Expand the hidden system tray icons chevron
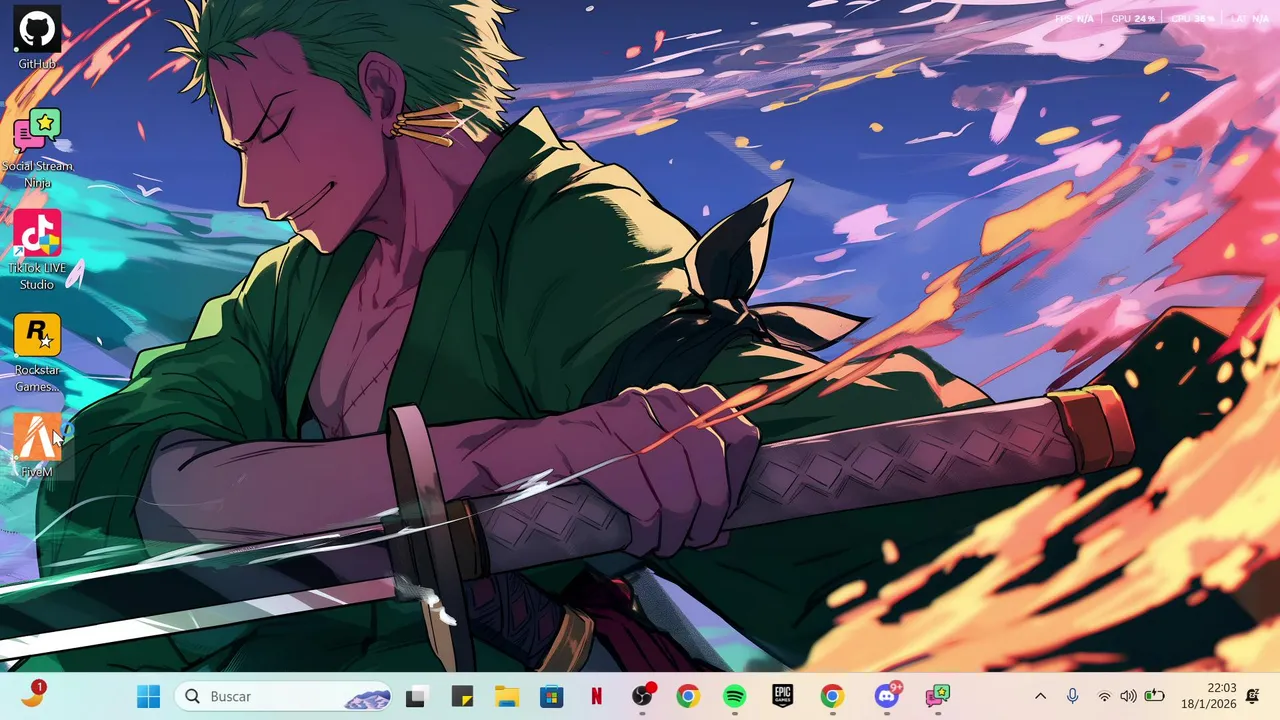Viewport: 1280px width, 720px height. 1040,696
